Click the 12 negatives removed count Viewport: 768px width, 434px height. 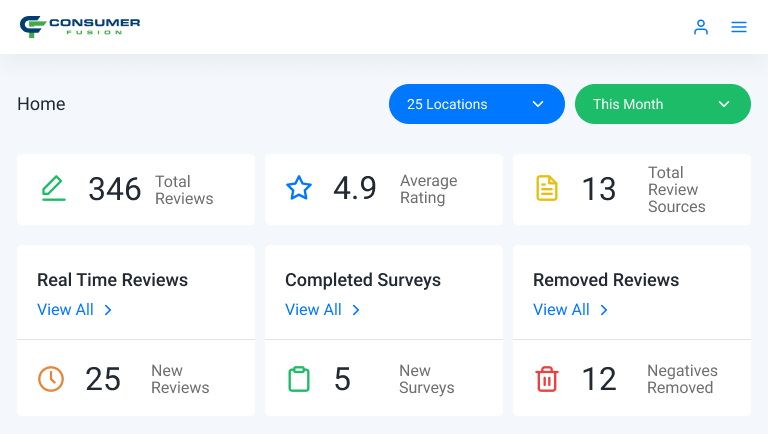[x=599, y=379]
